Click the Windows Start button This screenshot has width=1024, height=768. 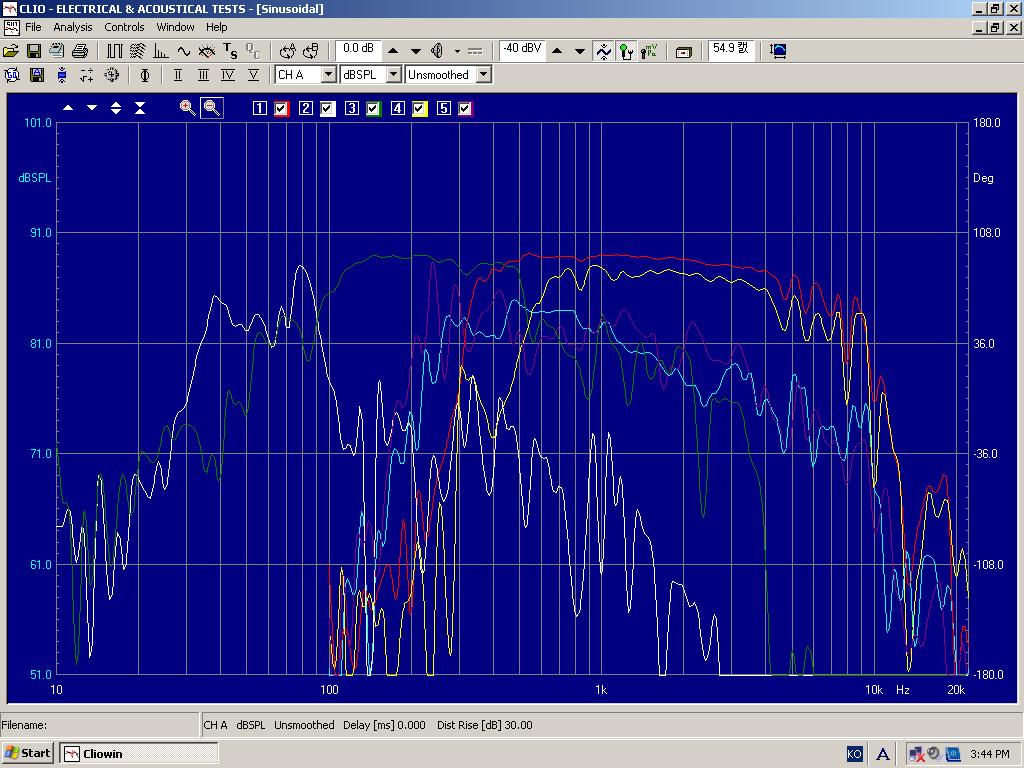28,753
